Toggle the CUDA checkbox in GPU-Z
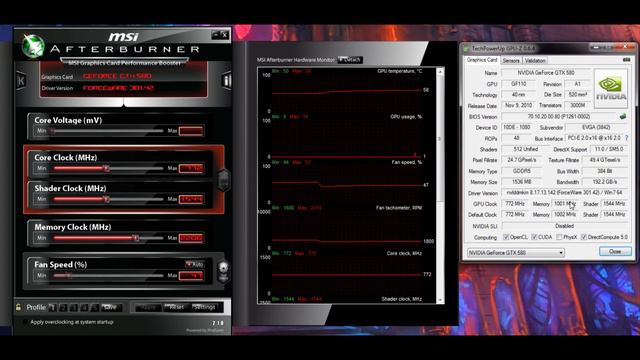Viewport: 640px width, 360px height. pyautogui.click(x=534, y=237)
